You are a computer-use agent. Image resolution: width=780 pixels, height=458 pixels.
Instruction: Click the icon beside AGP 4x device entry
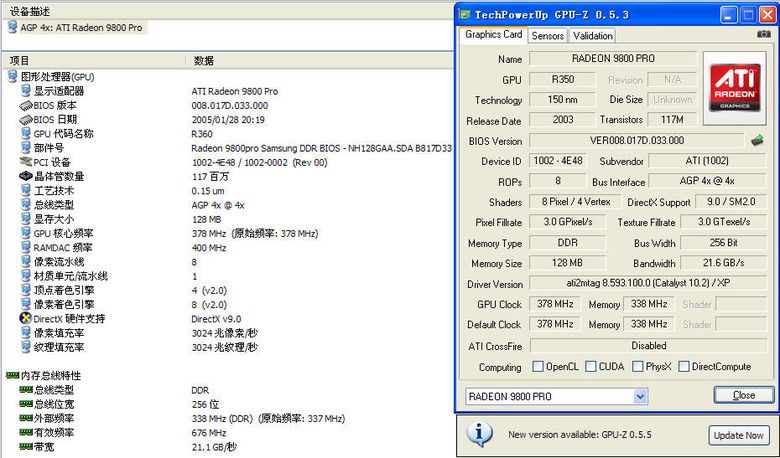12,27
